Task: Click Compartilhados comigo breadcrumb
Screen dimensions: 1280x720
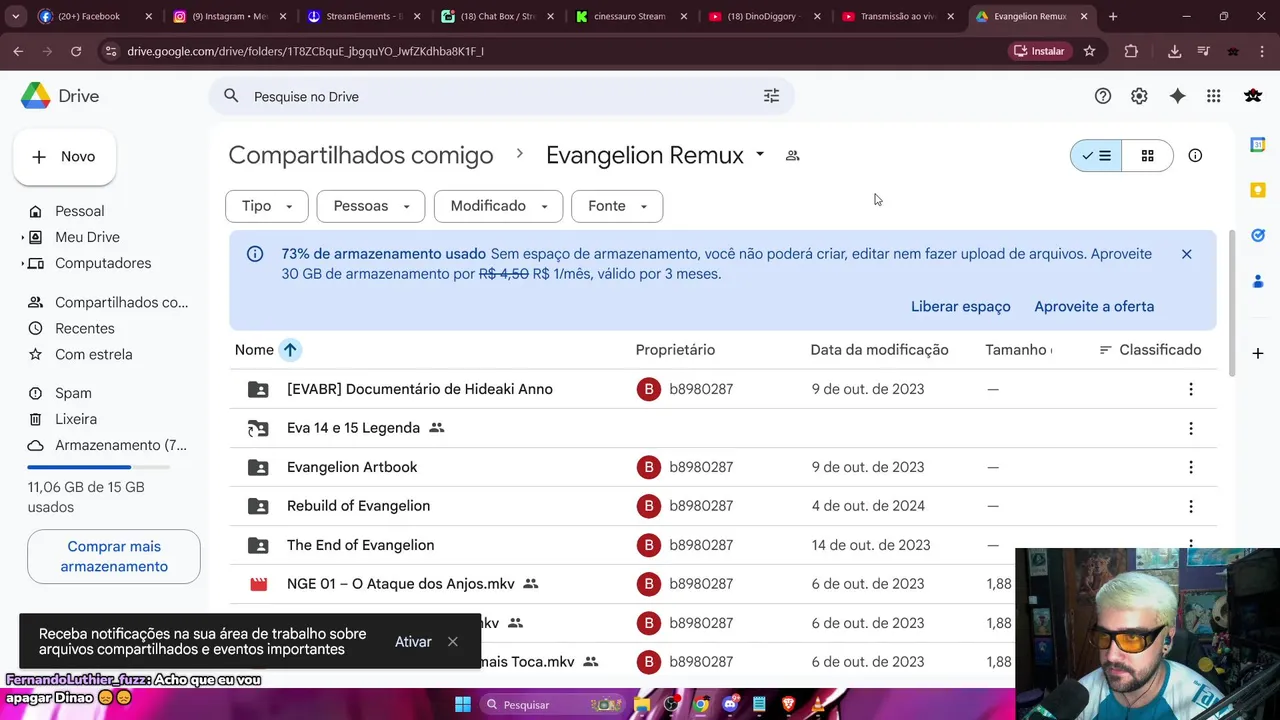Action: point(361,156)
